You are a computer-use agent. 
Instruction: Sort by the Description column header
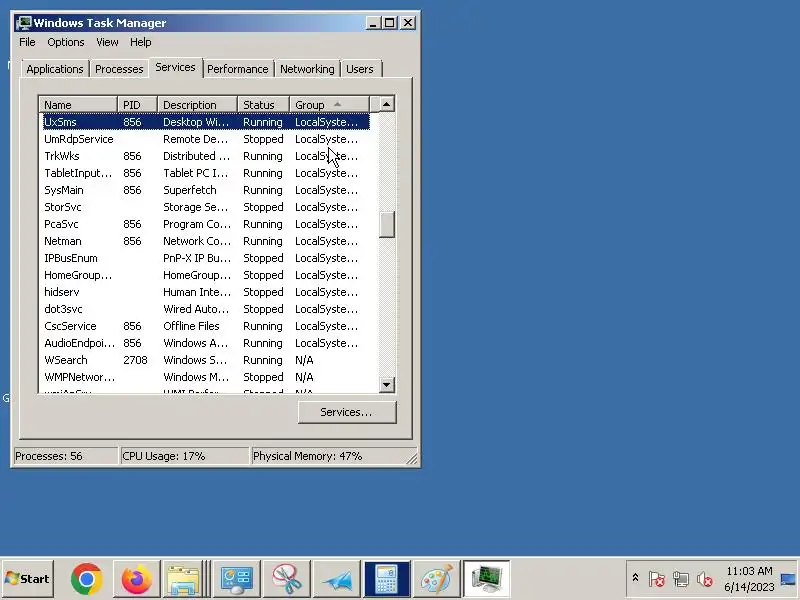[197, 105]
